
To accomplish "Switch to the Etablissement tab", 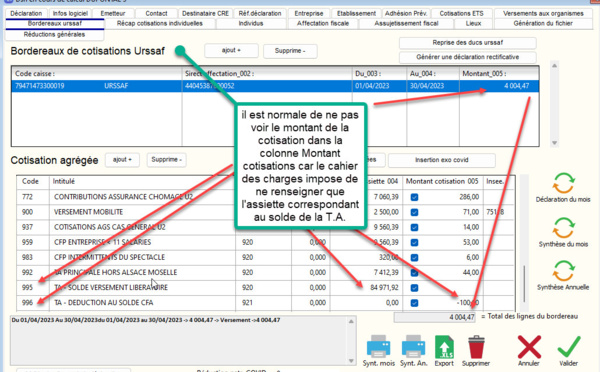I will pos(356,13).
